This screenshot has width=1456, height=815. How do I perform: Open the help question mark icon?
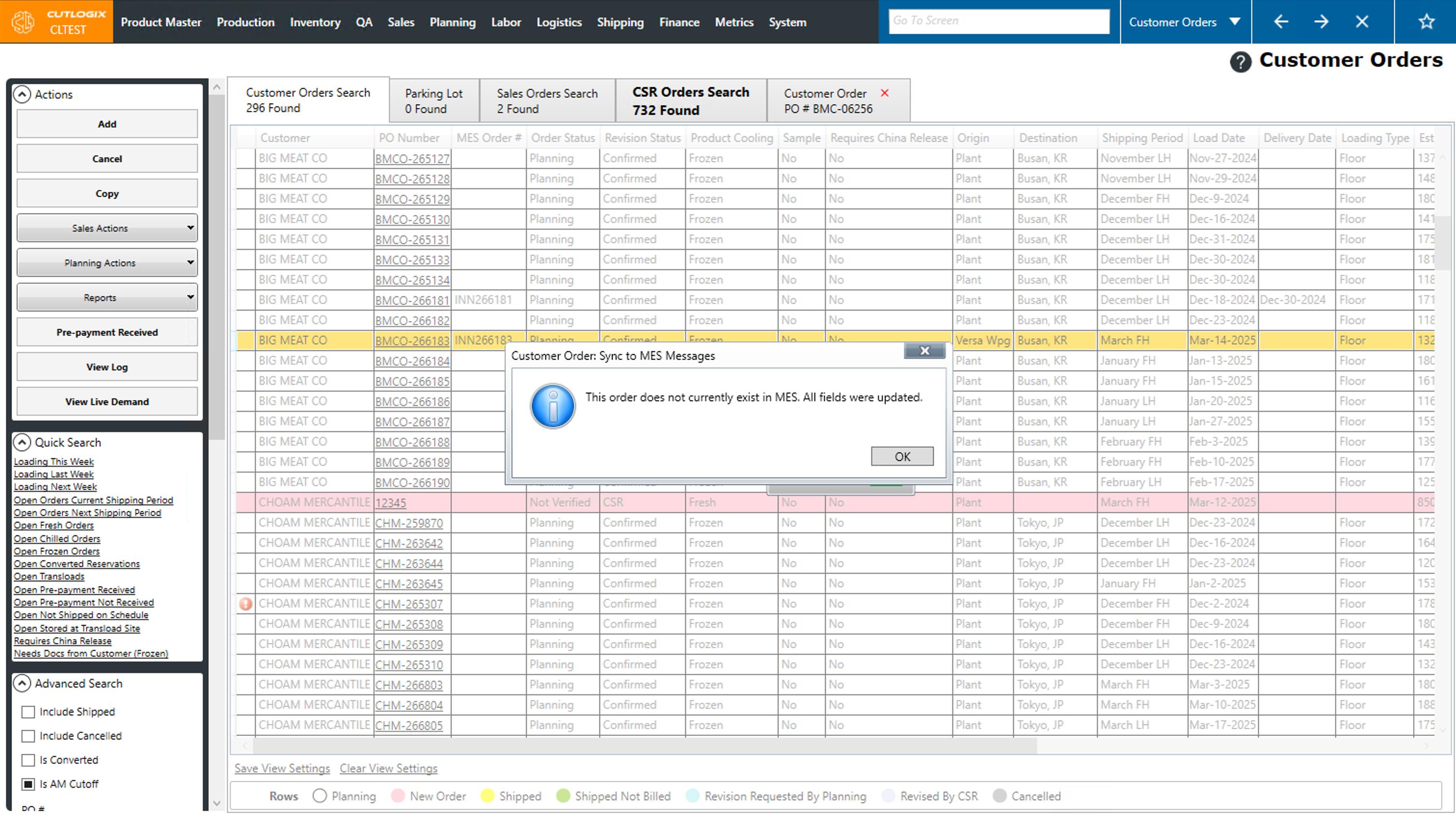coord(1240,62)
